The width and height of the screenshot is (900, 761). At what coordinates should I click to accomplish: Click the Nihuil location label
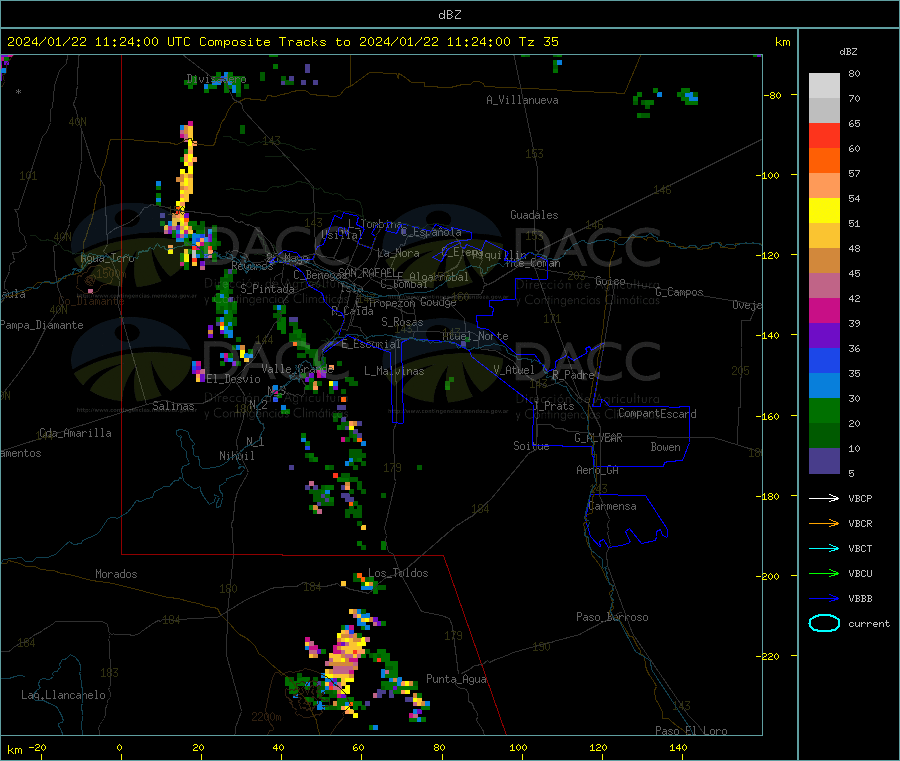236,456
